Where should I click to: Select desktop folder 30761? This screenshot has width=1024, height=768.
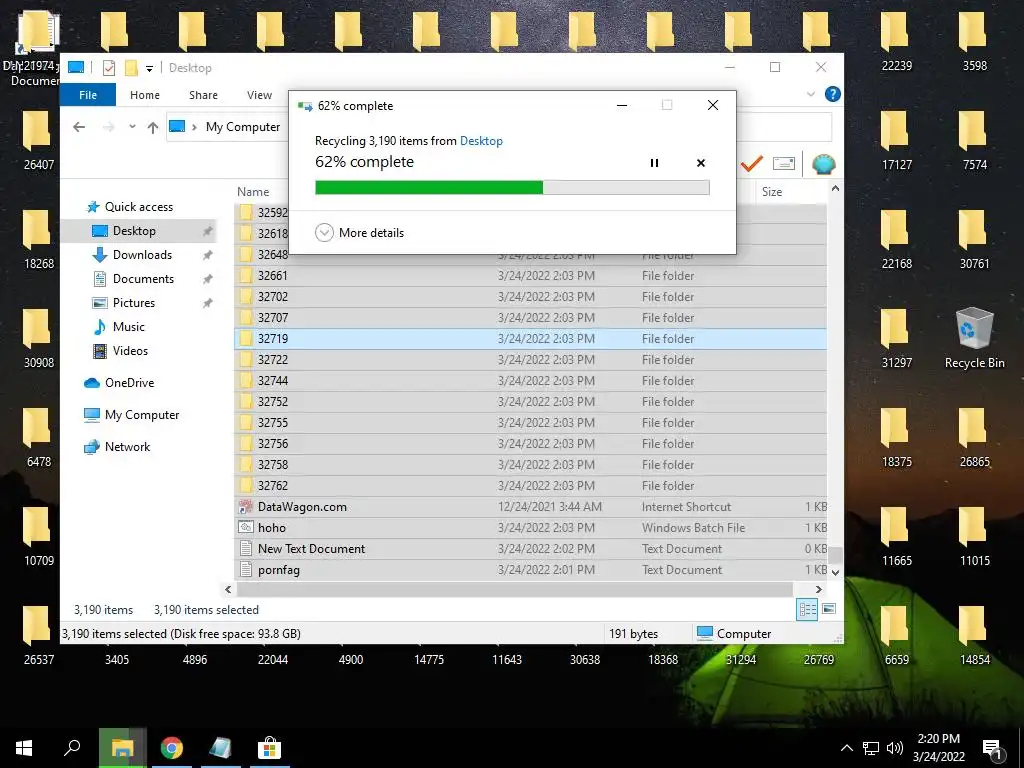[x=974, y=239]
